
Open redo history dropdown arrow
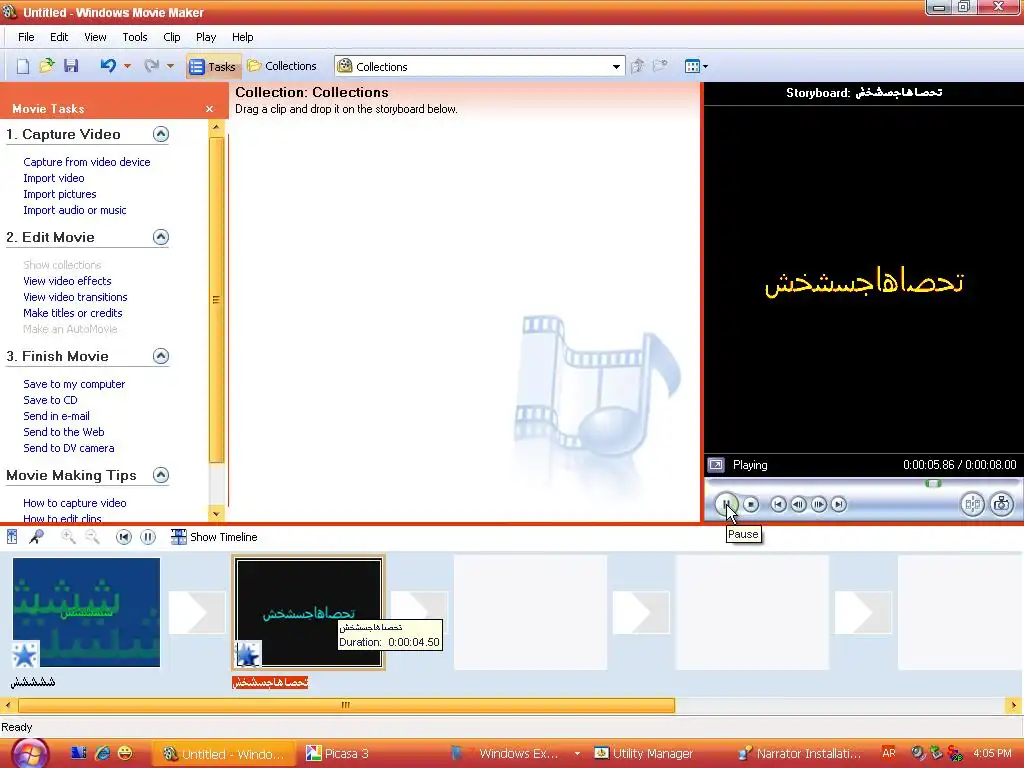[x=170, y=66]
